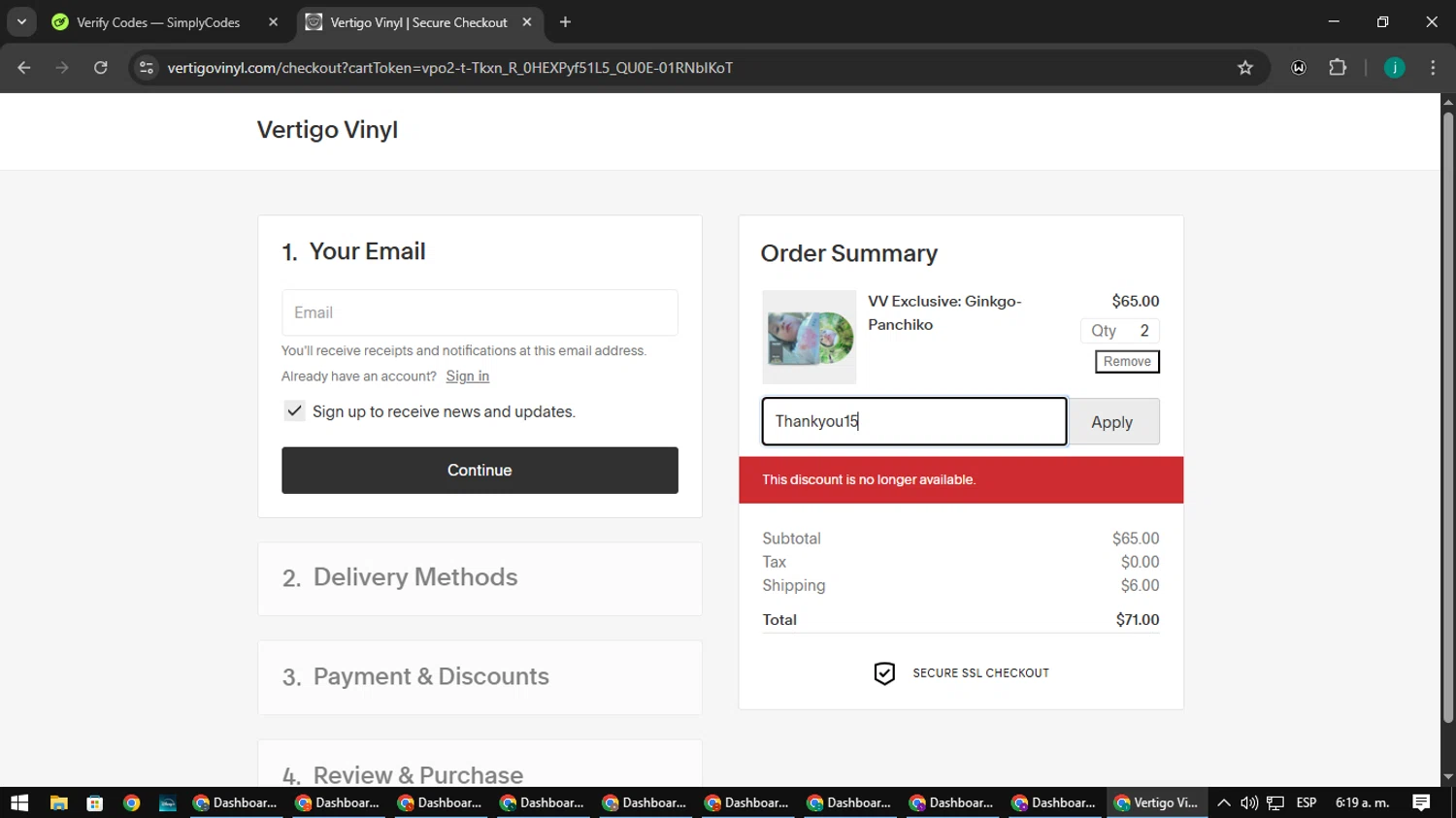The width and height of the screenshot is (1456, 818).
Task: Go forward to the next page
Action: click(x=62, y=68)
